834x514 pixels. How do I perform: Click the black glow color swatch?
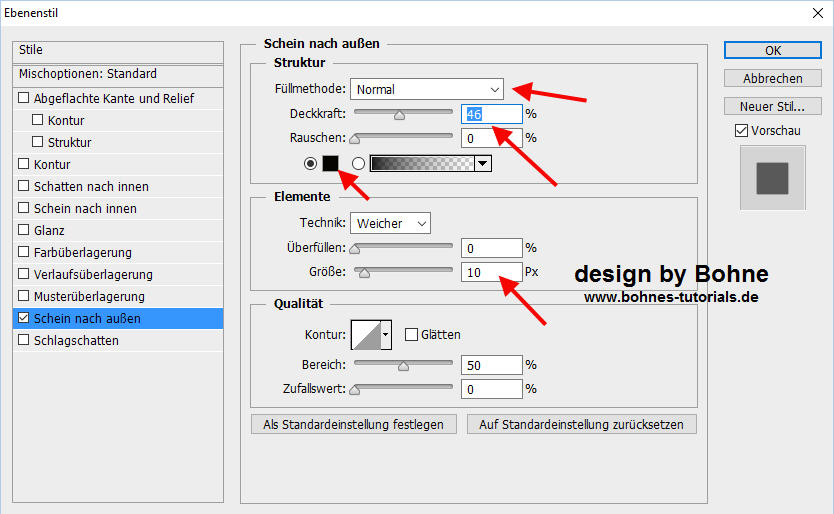coord(331,163)
